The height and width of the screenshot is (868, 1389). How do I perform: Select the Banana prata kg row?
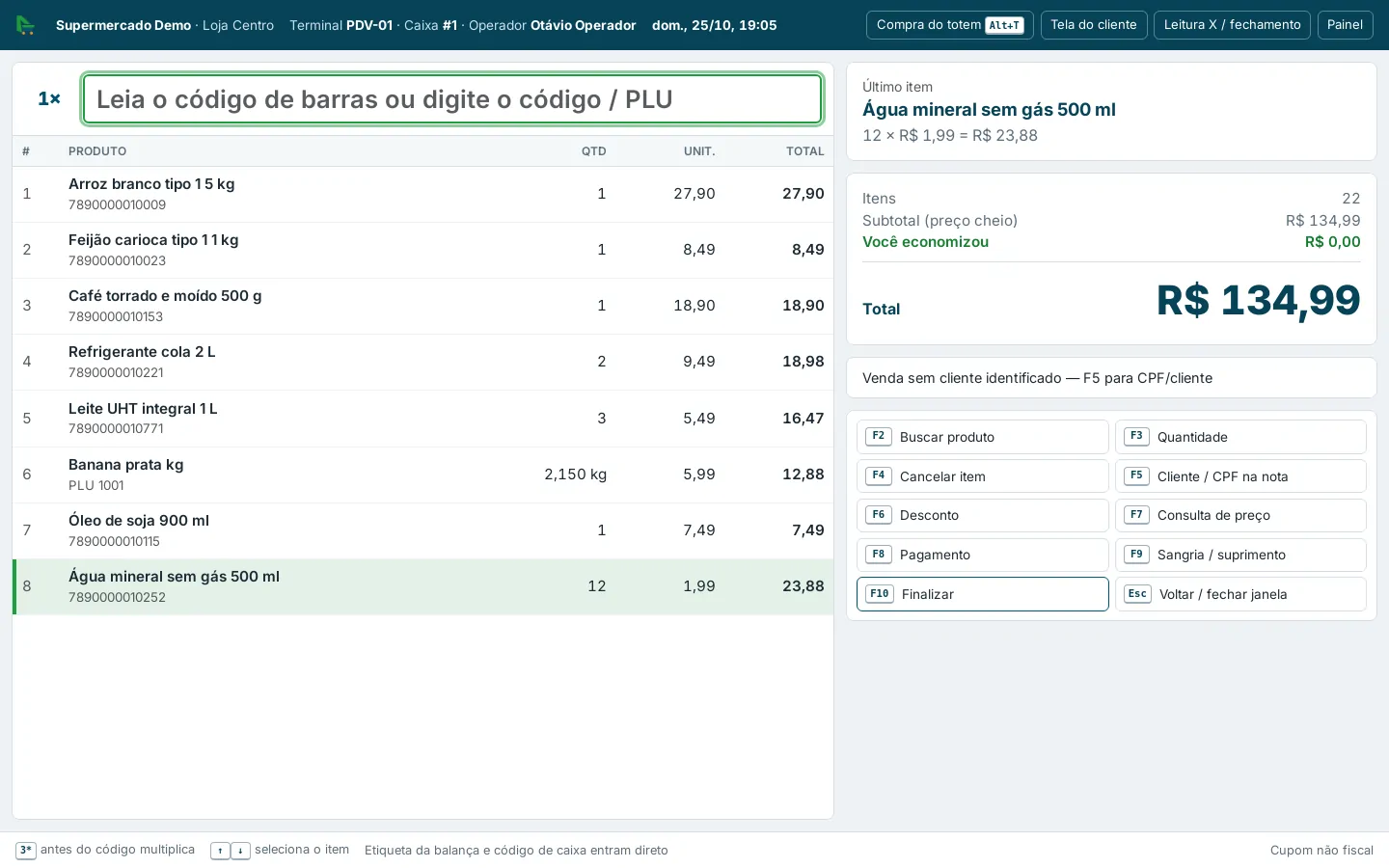[422, 475]
